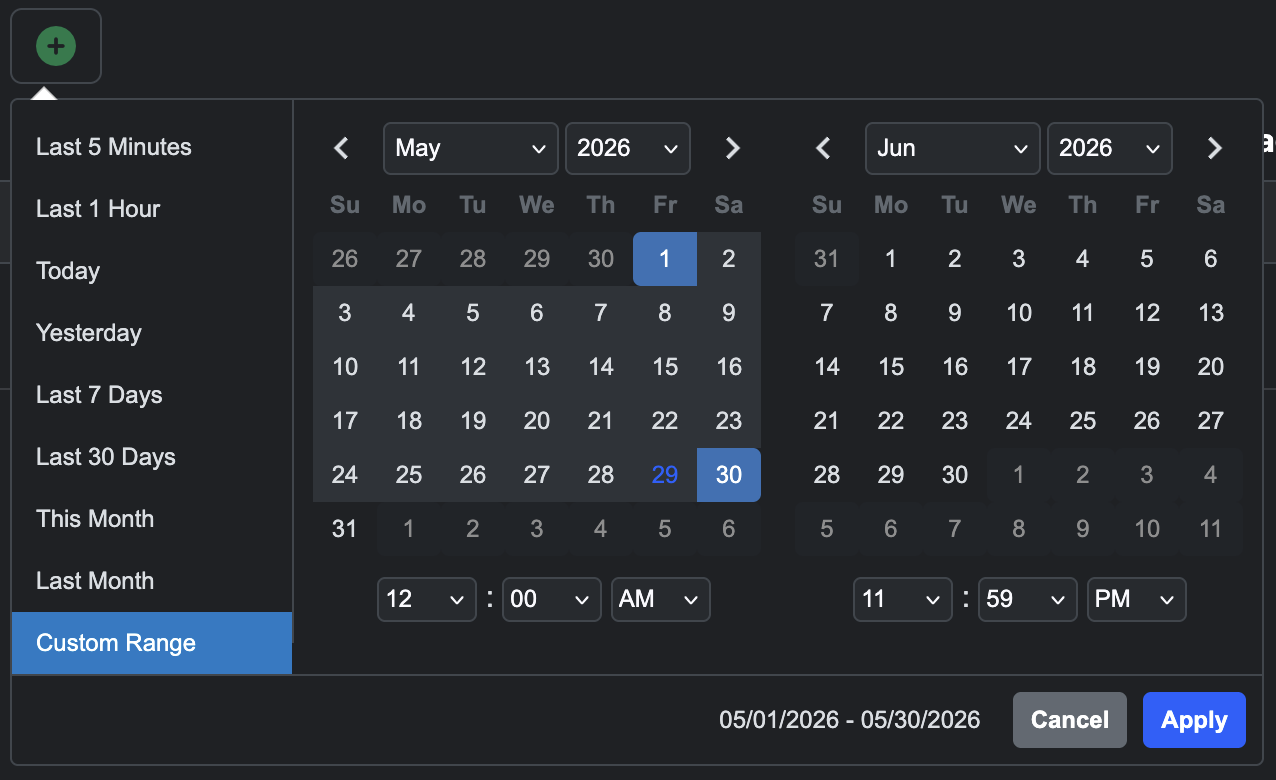
Task: Select May 22 in left calendar
Action: click(665, 421)
